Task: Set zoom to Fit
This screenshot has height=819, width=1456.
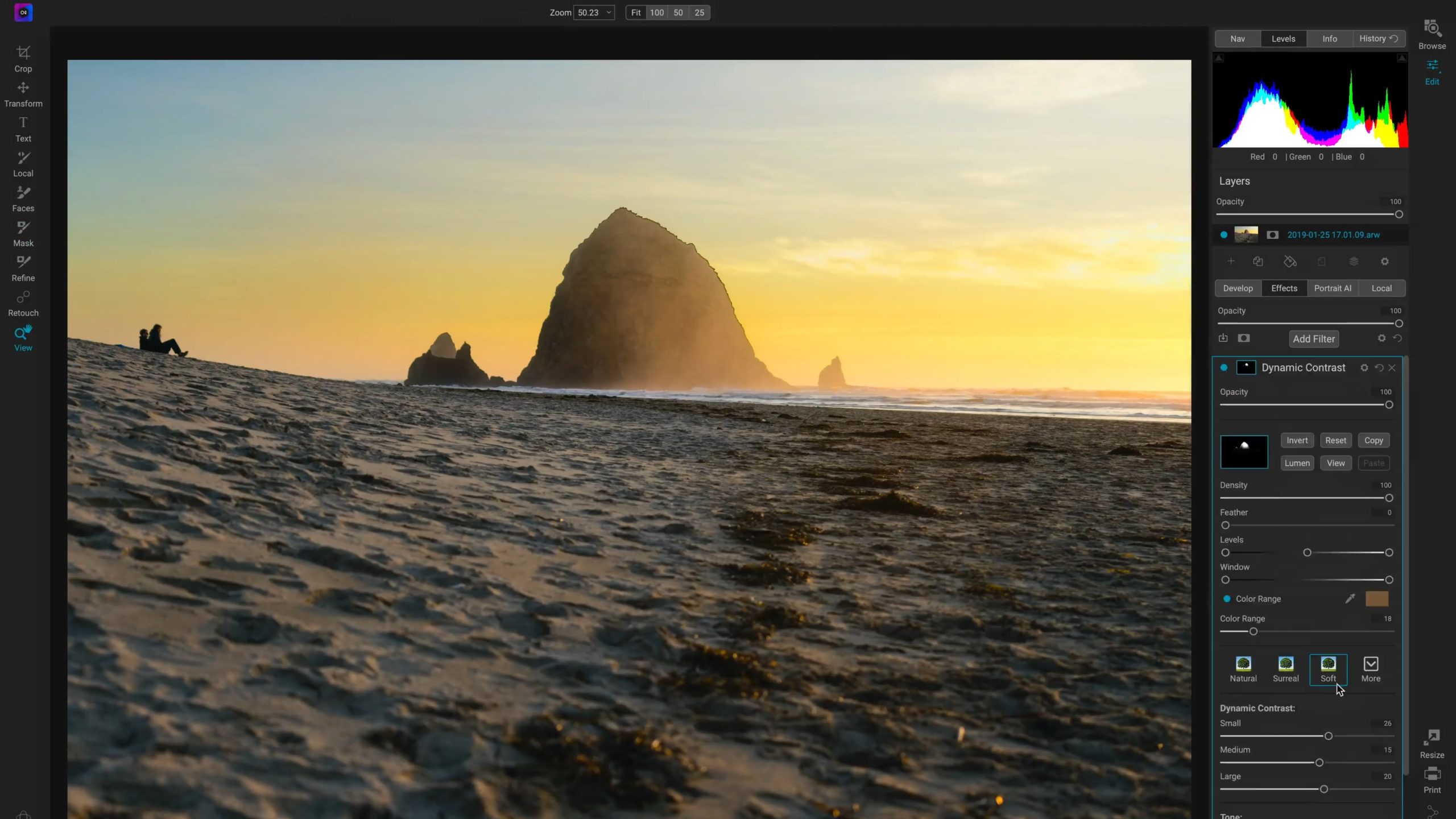Action: [x=635, y=13]
